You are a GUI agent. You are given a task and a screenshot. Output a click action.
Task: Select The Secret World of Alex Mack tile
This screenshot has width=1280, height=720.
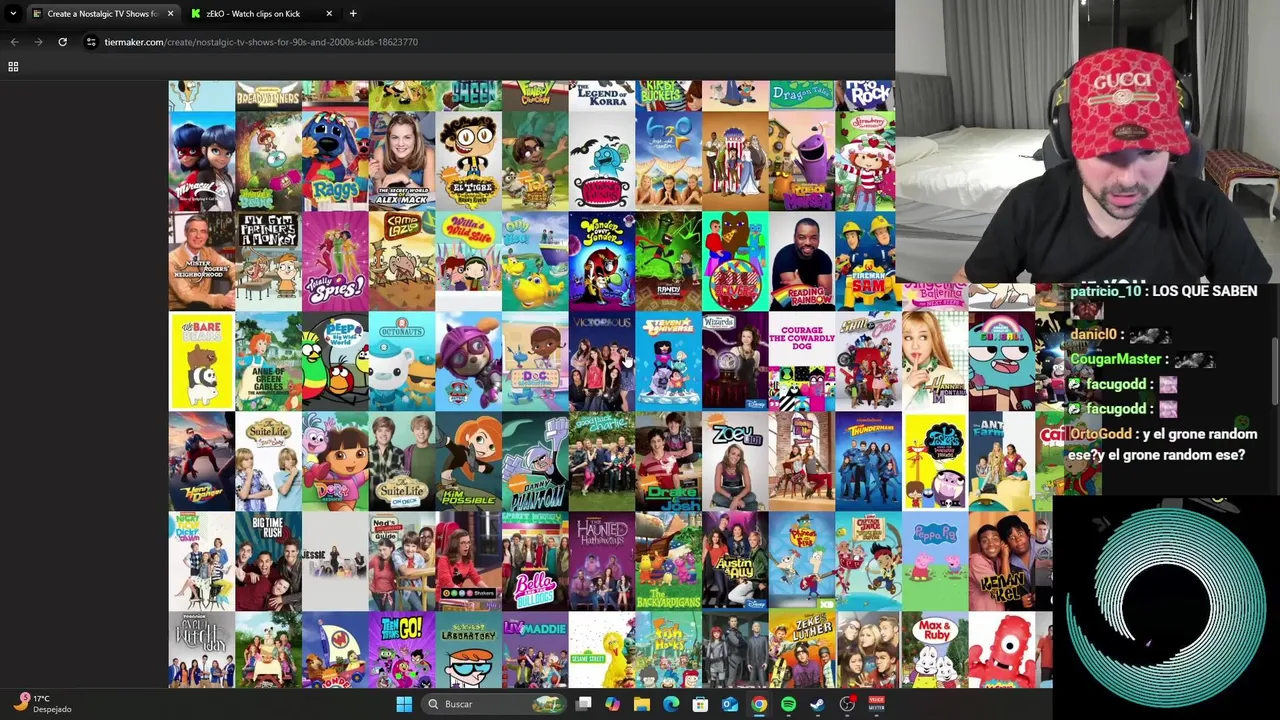pyautogui.click(x=402, y=161)
